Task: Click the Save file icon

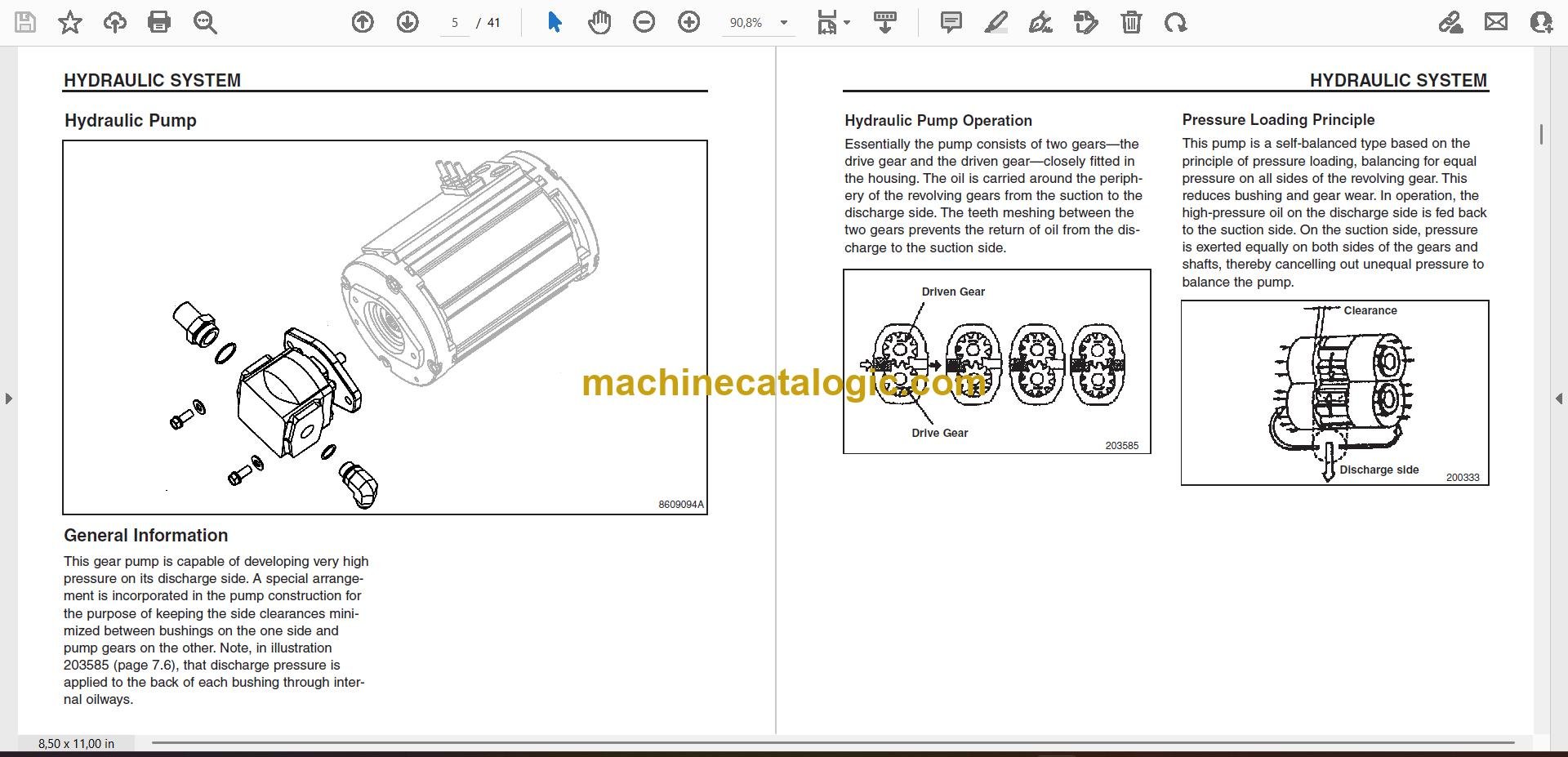Action: pyautogui.click(x=25, y=22)
